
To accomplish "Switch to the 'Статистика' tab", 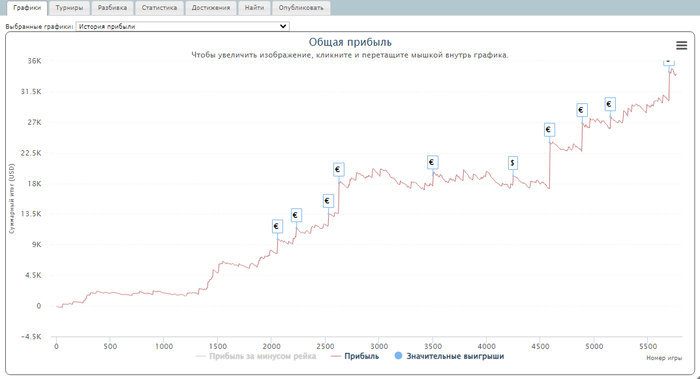I will click(159, 8).
